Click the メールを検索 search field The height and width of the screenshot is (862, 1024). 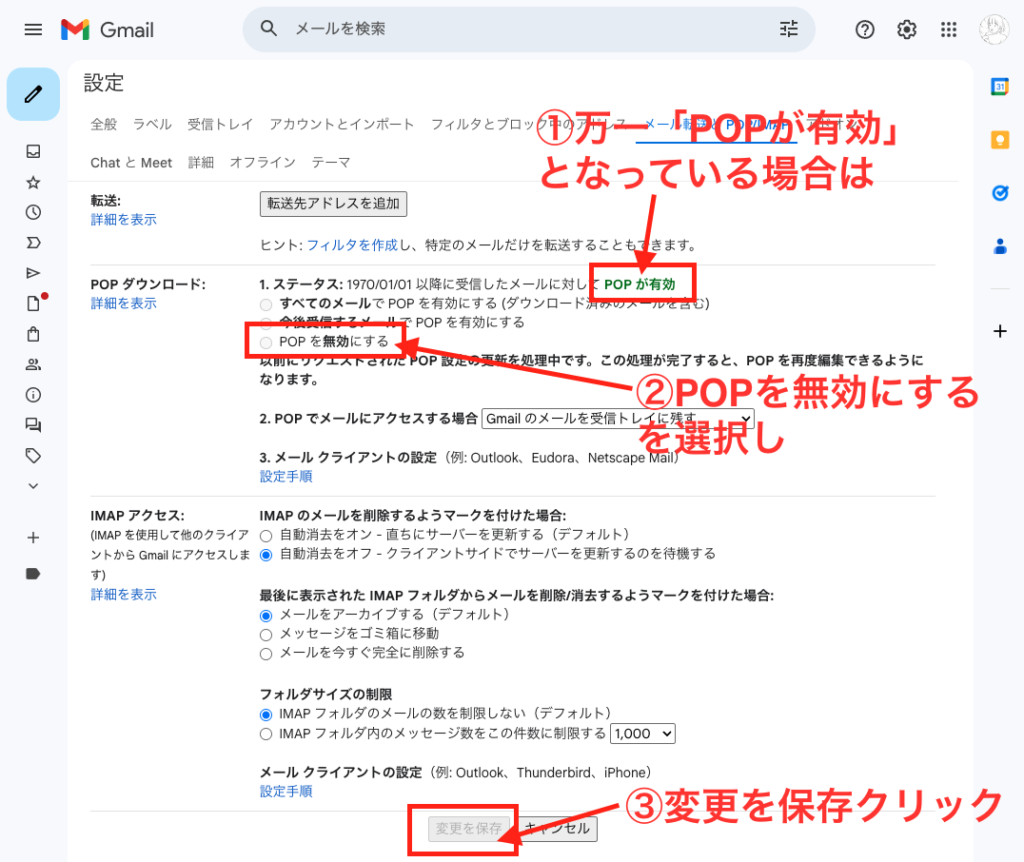pos(520,29)
